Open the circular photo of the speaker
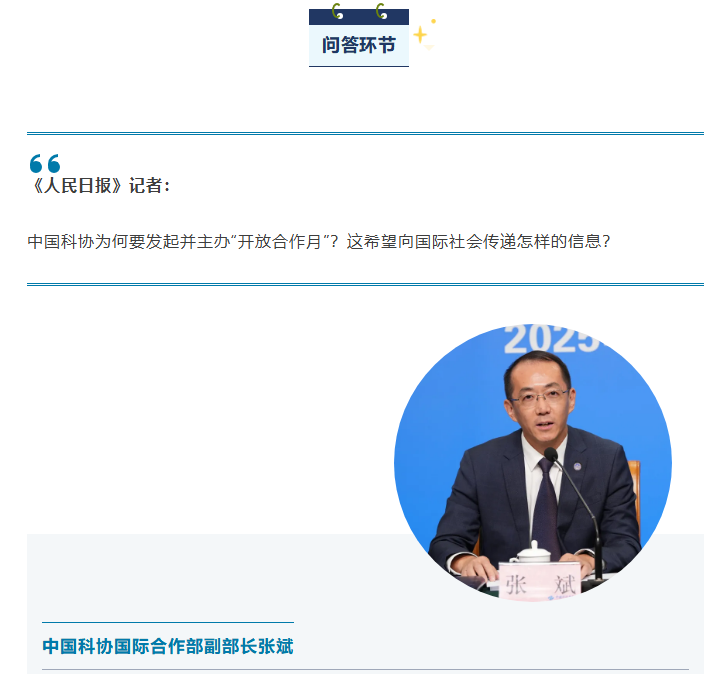This screenshot has width=710, height=674. click(x=533, y=462)
